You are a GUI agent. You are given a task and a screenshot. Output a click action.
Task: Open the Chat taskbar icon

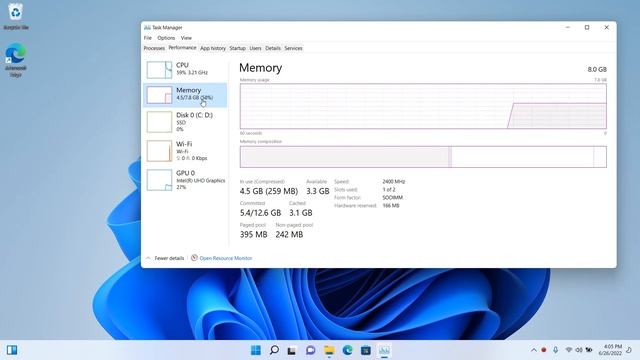point(311,350)
